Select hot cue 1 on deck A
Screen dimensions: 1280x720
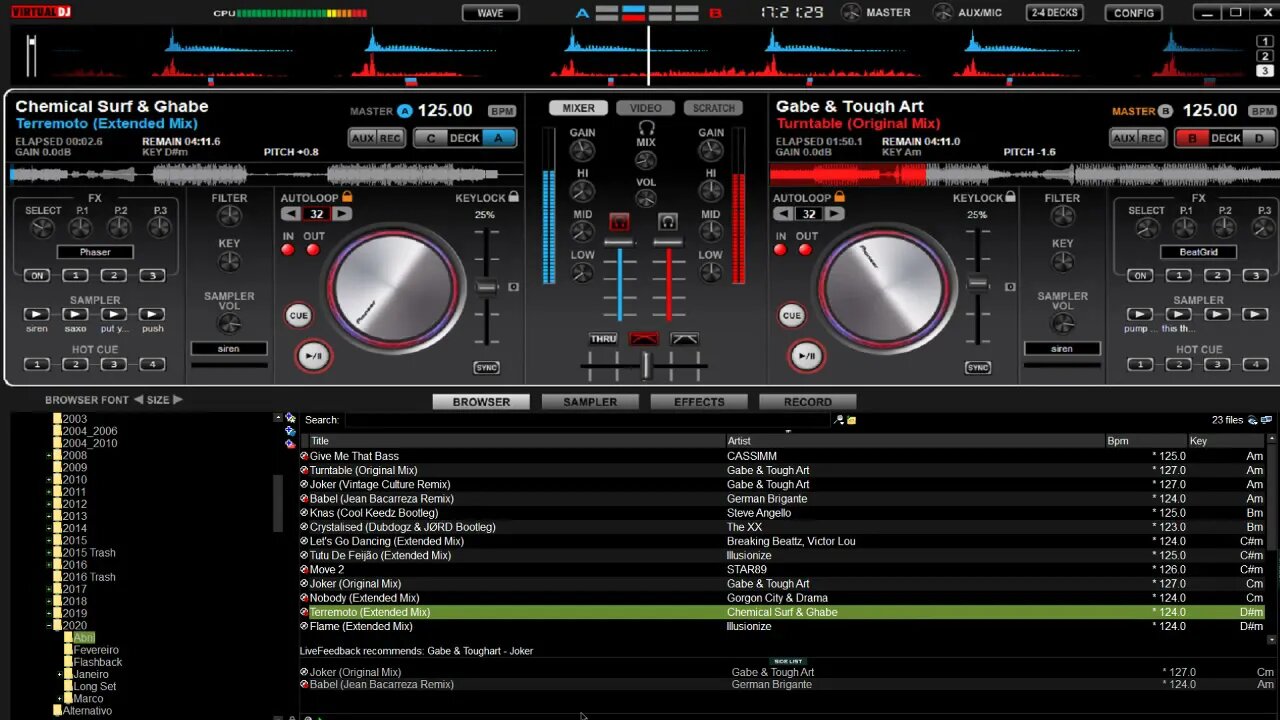tap(37, 364)
